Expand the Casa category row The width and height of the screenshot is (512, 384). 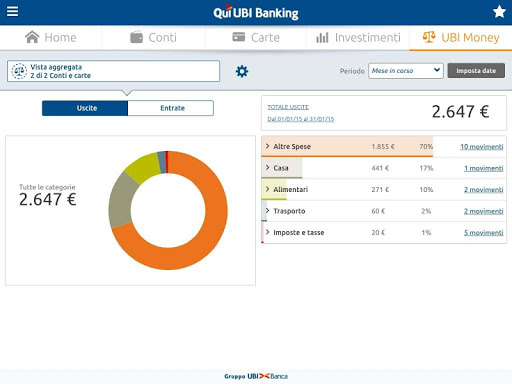point(383,168)
